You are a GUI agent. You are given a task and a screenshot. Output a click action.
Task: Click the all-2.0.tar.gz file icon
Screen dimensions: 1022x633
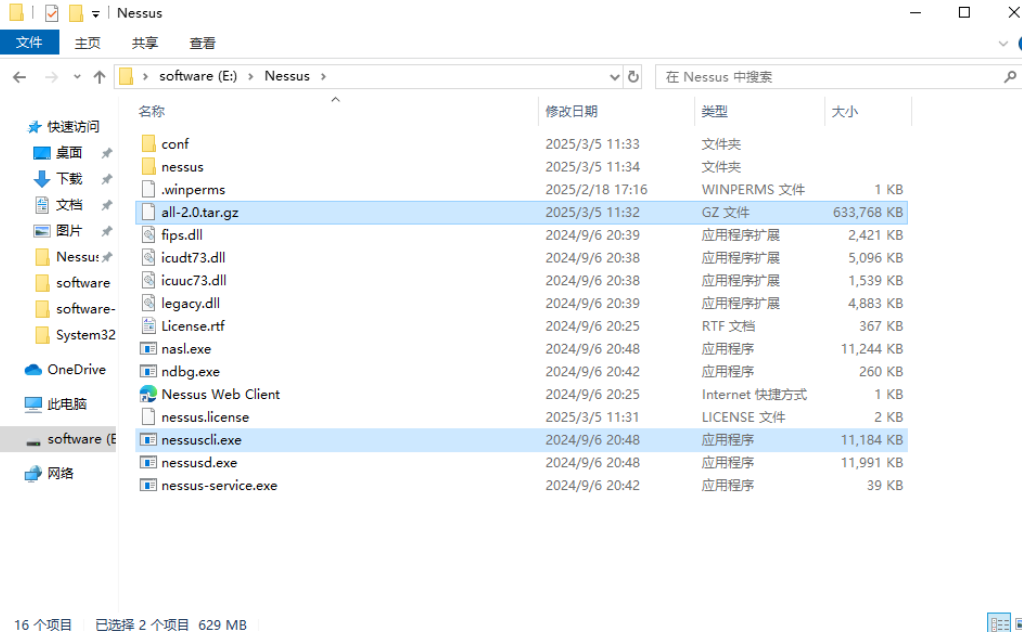tap(149, 212)
